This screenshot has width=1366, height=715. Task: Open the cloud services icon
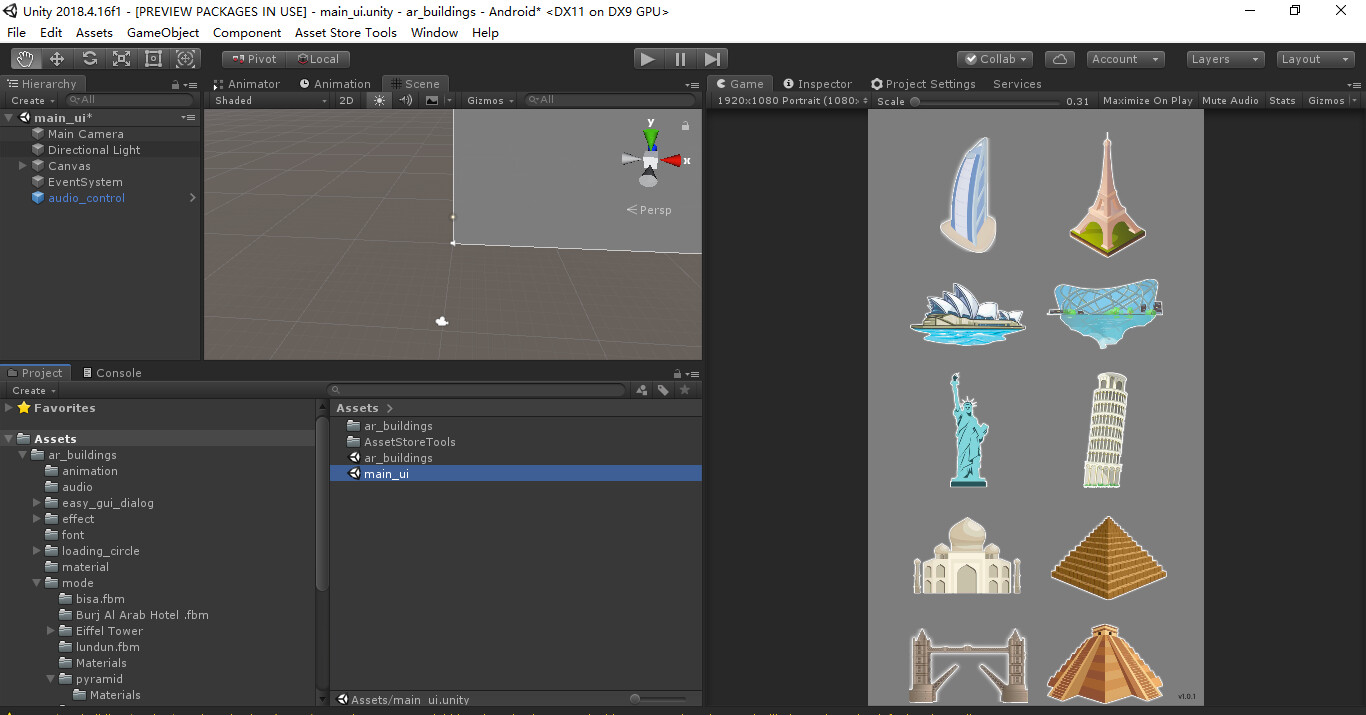tap(1060, 59)
